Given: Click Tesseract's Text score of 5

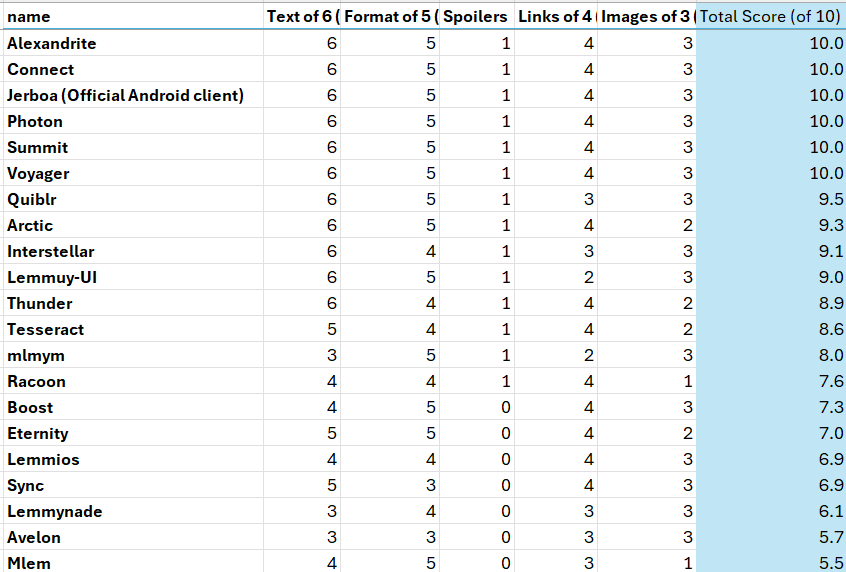Looking at the screenshot, I should (302, 329).
